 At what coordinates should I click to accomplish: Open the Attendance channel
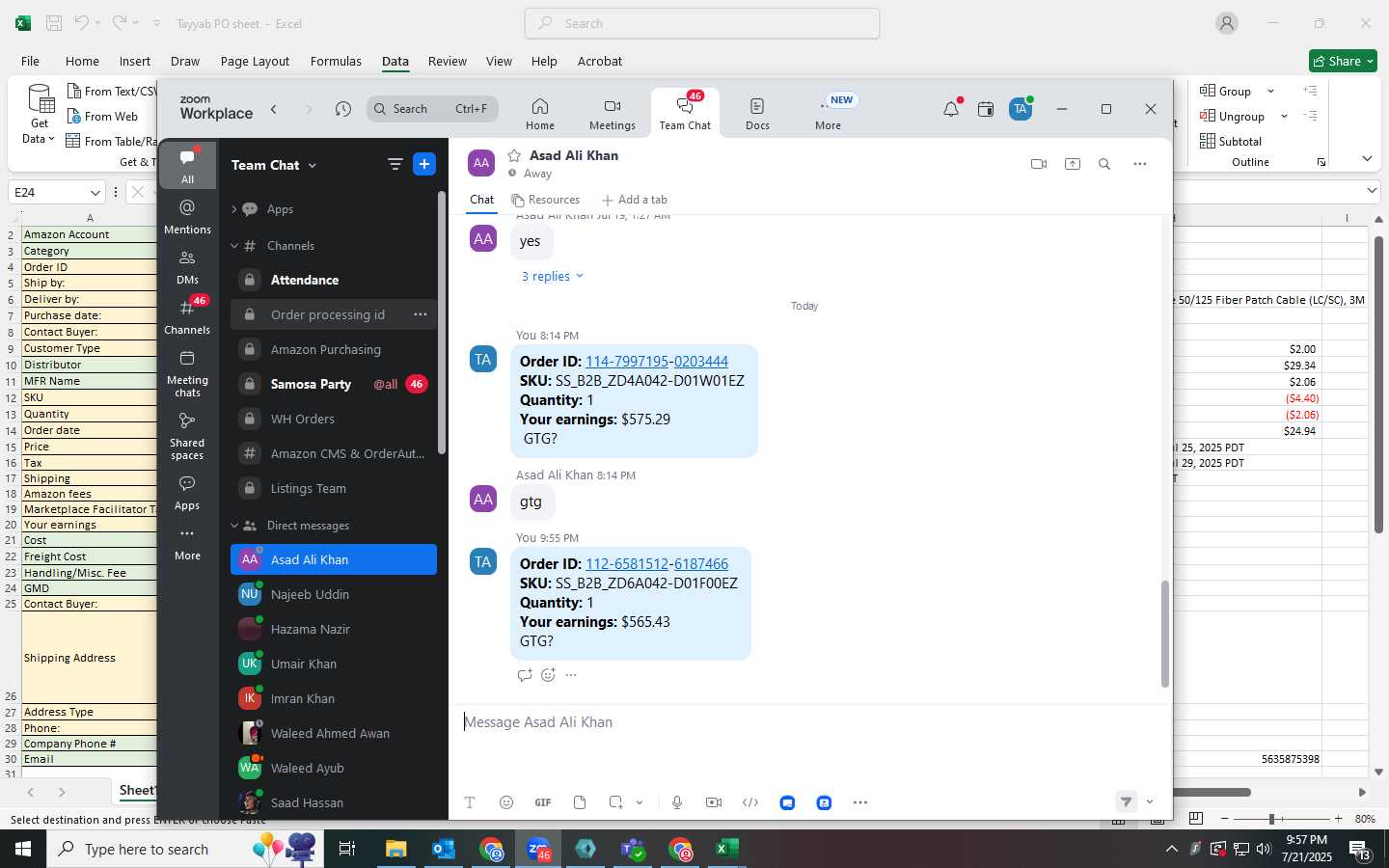334,280
